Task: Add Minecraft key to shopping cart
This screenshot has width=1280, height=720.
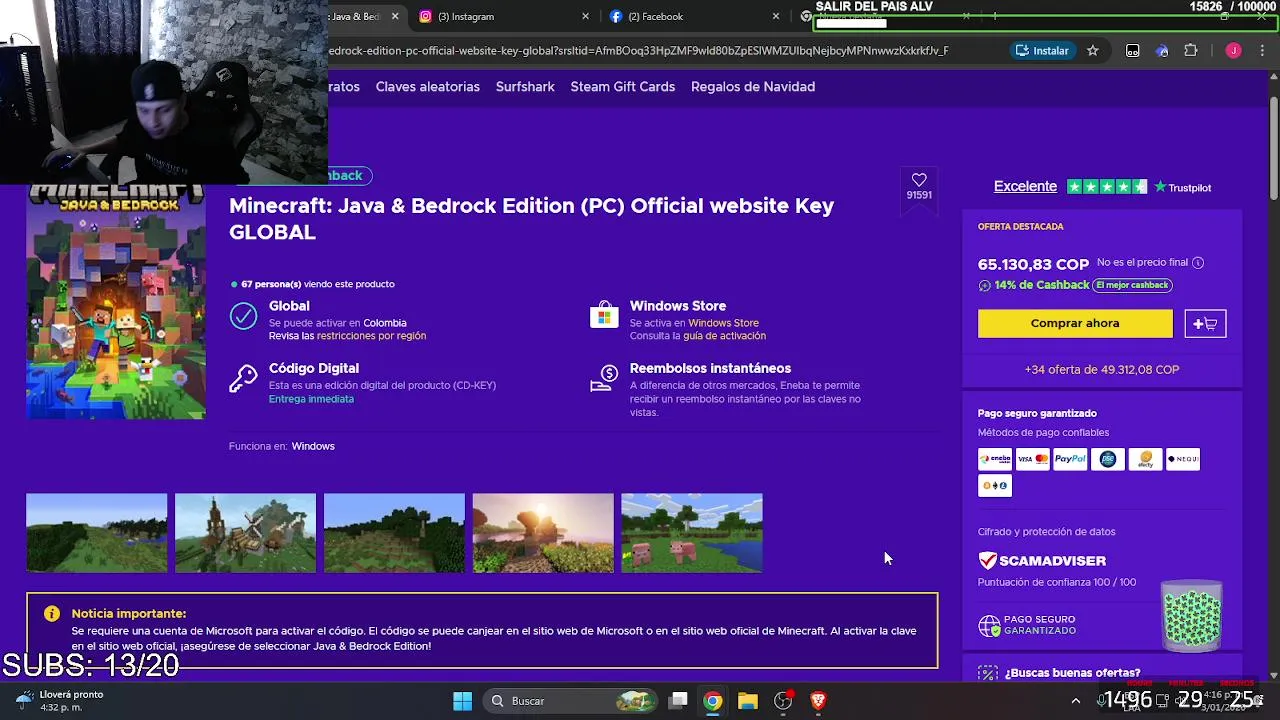Action: [1205, 323]
